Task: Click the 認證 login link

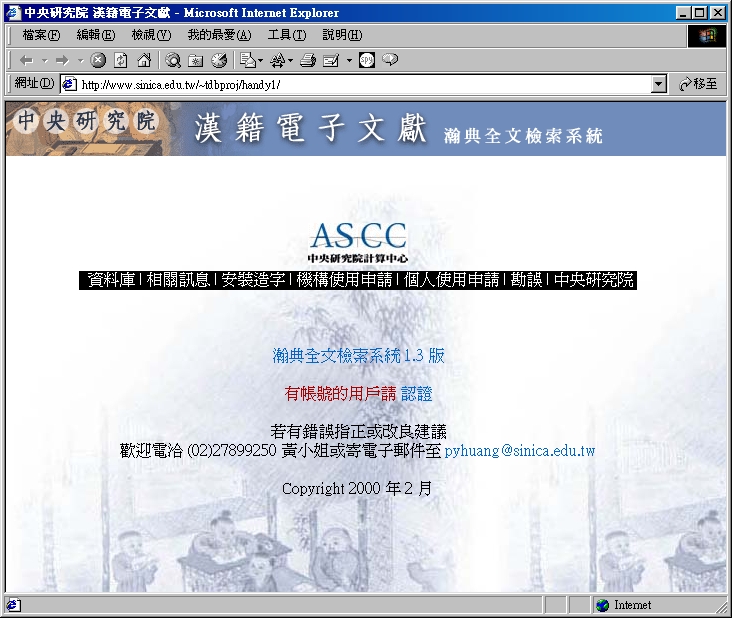Action: (416, 393)
